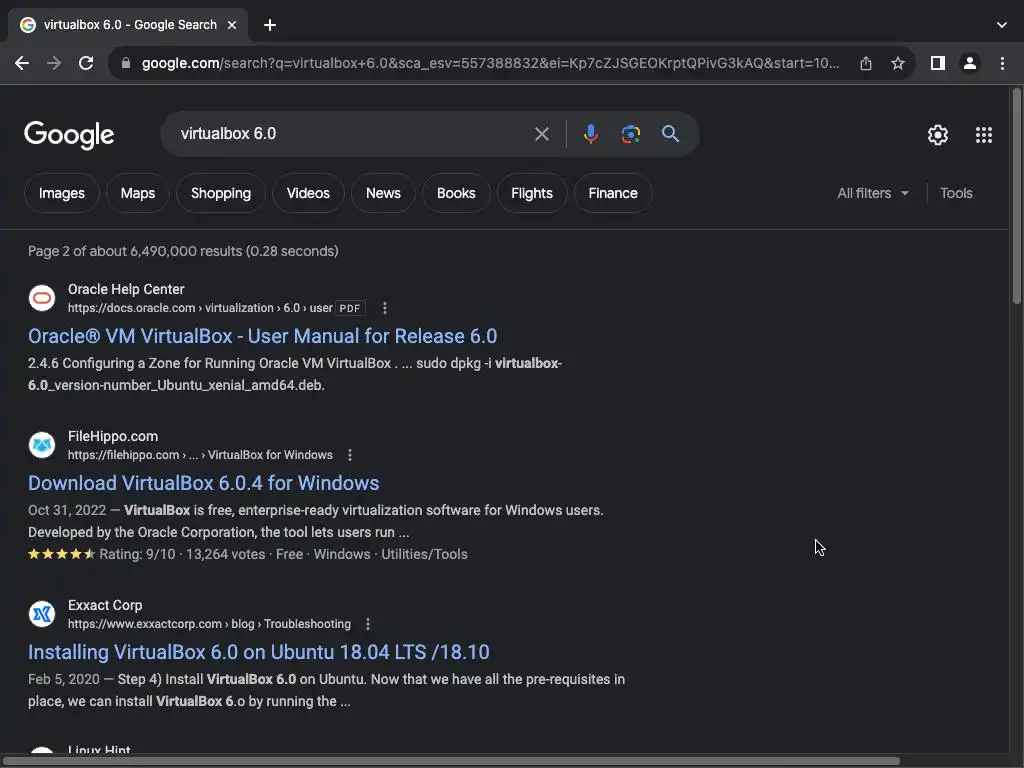Open the tab search dropdown arrow
The width and height of the screenshot is (1024, 768).
coord(1002,25)
